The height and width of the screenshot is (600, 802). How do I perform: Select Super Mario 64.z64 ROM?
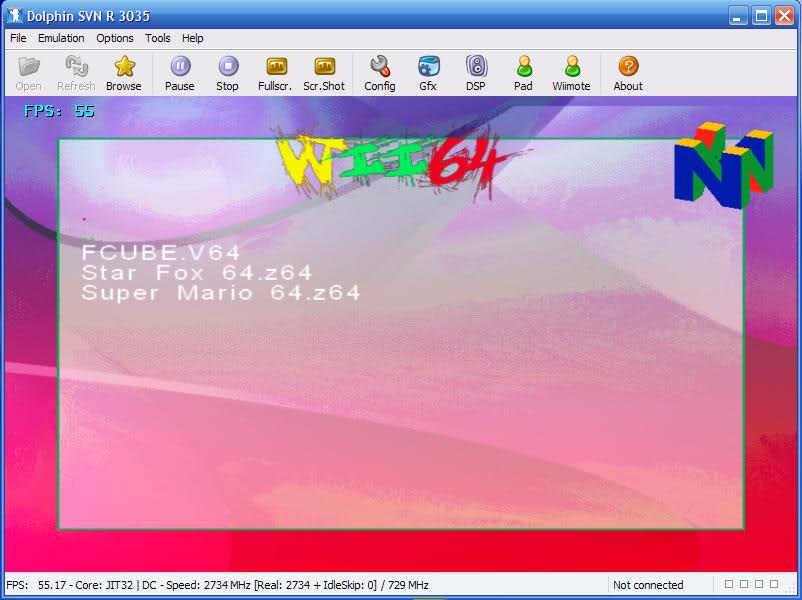pos(220,293)
